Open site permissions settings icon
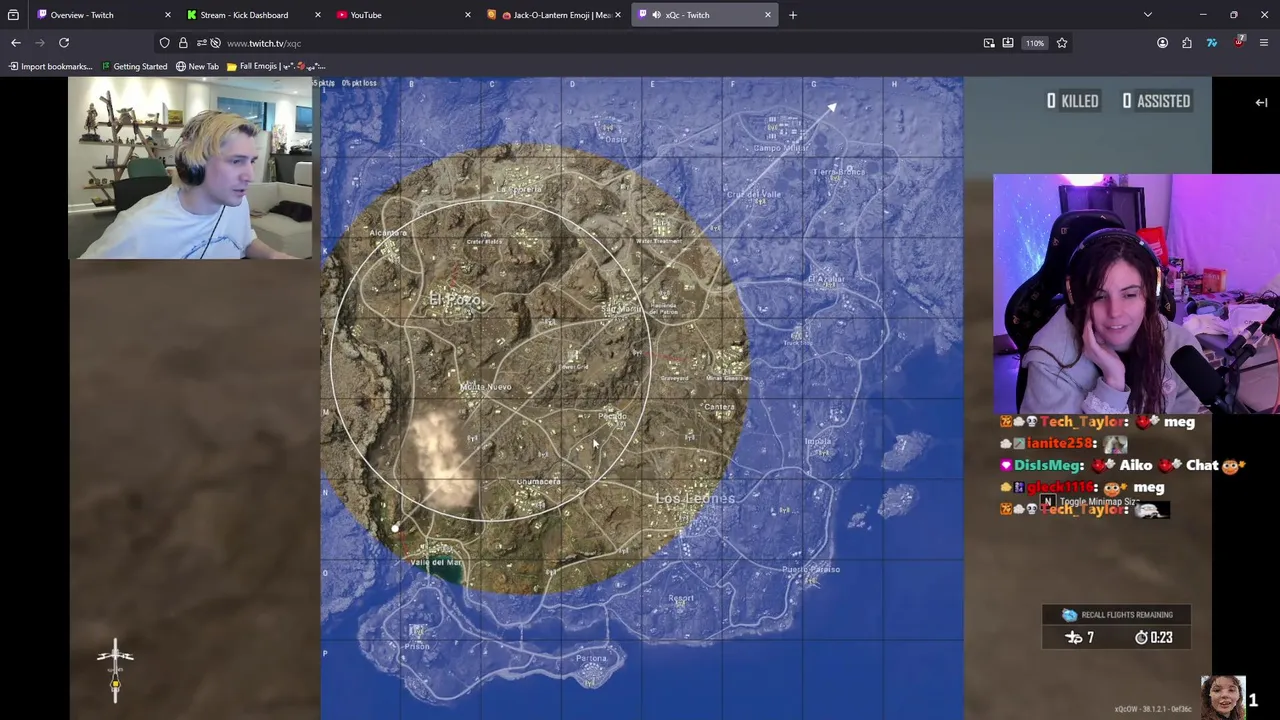 tap(201, 43)
